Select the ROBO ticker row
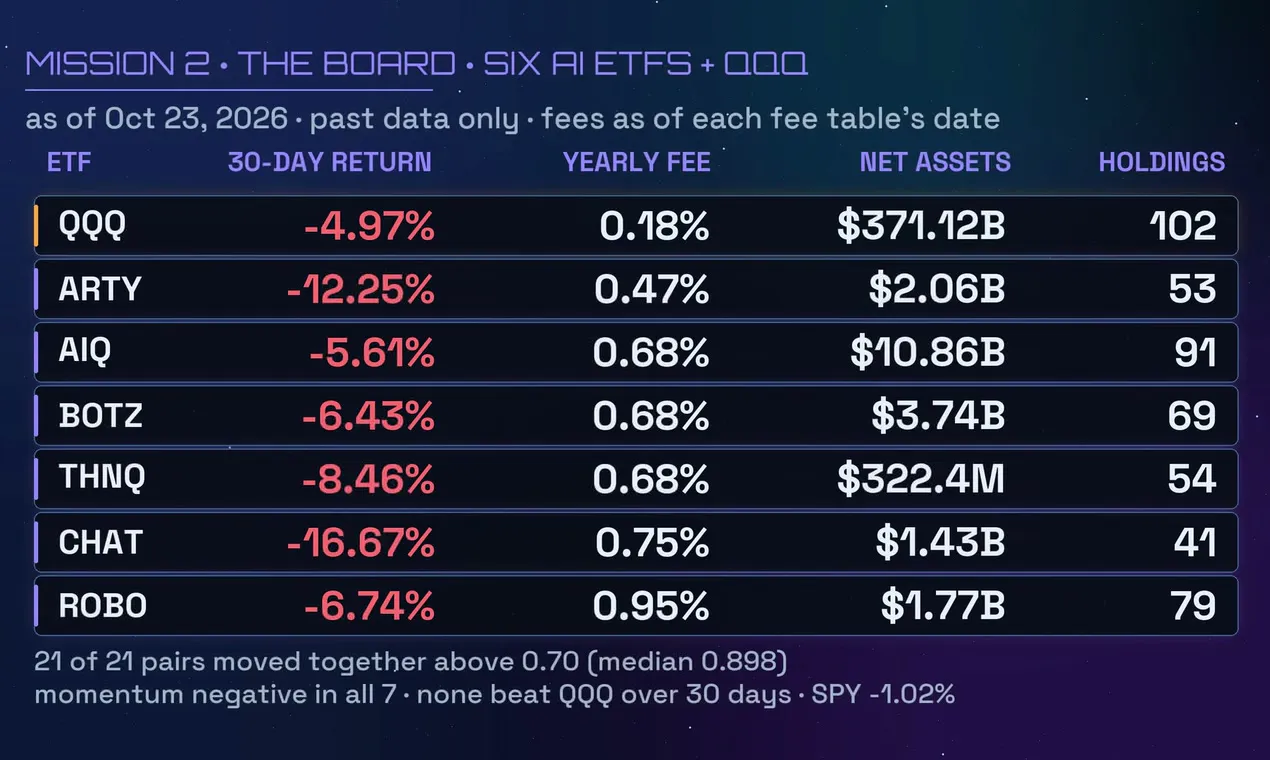The width and height of the screenshot is (1270, 760). 636,606
